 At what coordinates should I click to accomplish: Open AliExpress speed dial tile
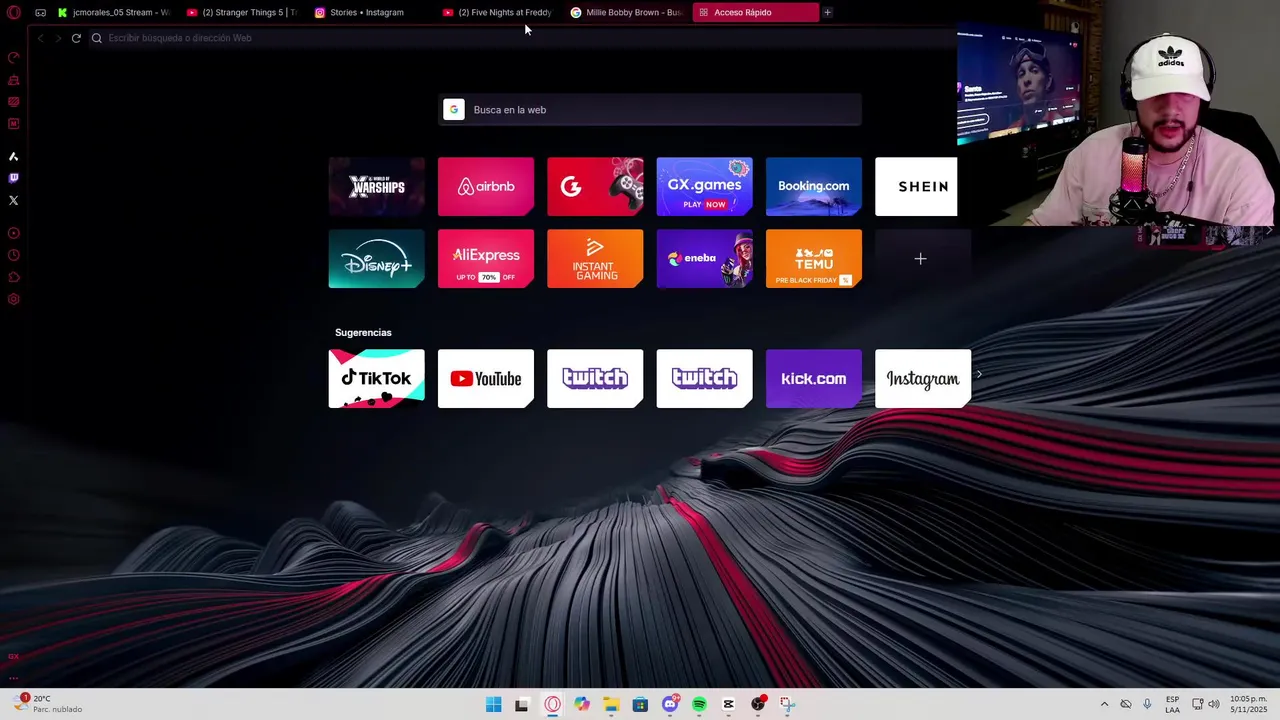tap(486, 259)
